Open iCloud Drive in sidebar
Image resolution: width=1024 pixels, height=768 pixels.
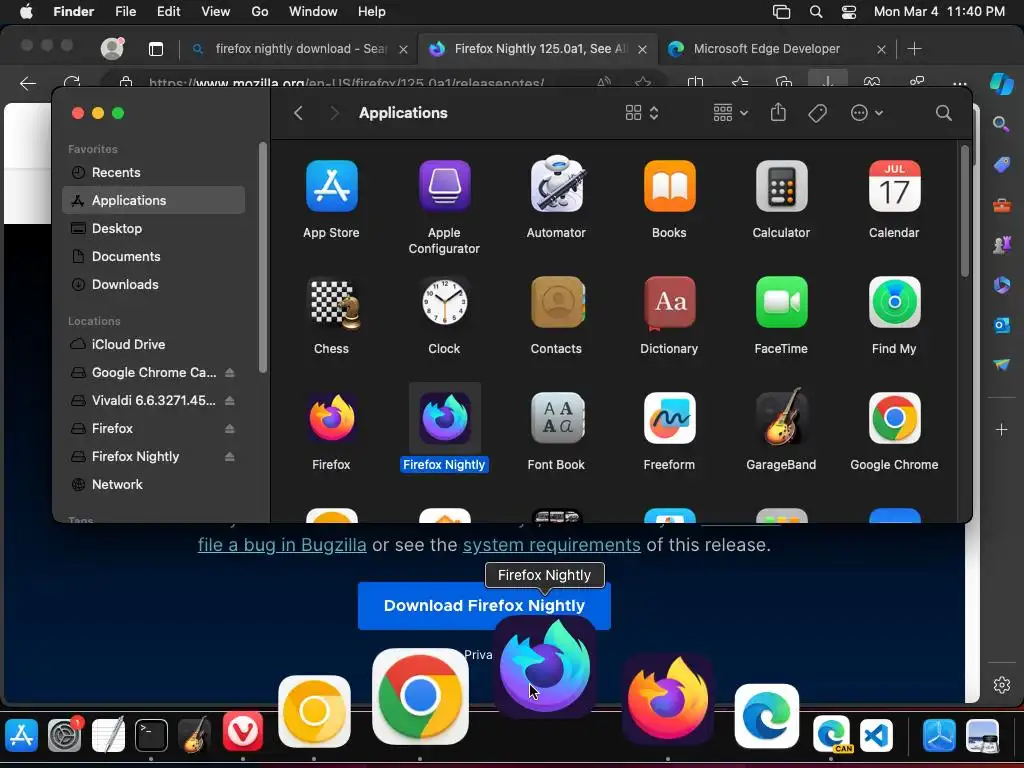pos(153,344)
